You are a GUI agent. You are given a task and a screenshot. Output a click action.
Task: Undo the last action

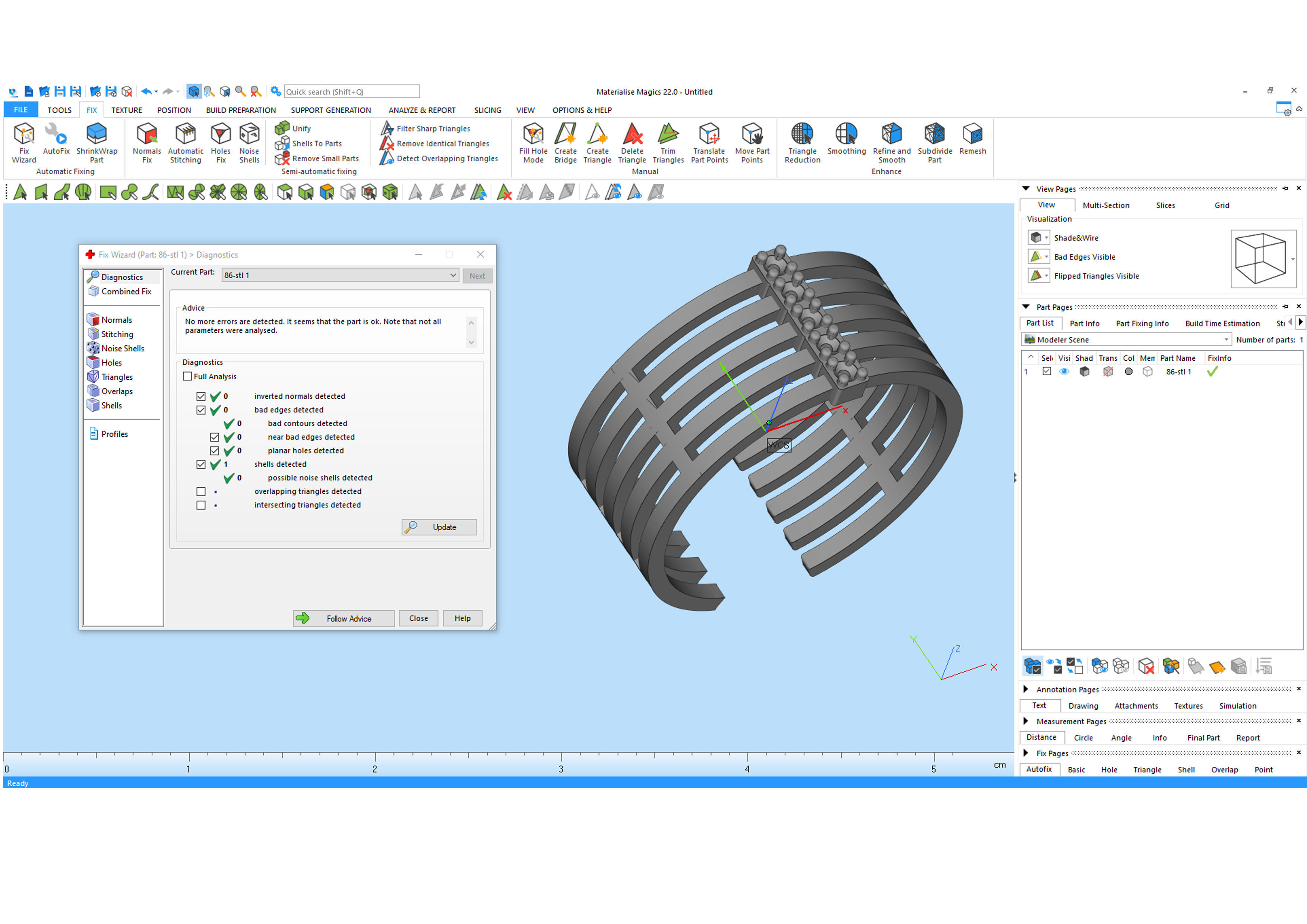(146, 91)
